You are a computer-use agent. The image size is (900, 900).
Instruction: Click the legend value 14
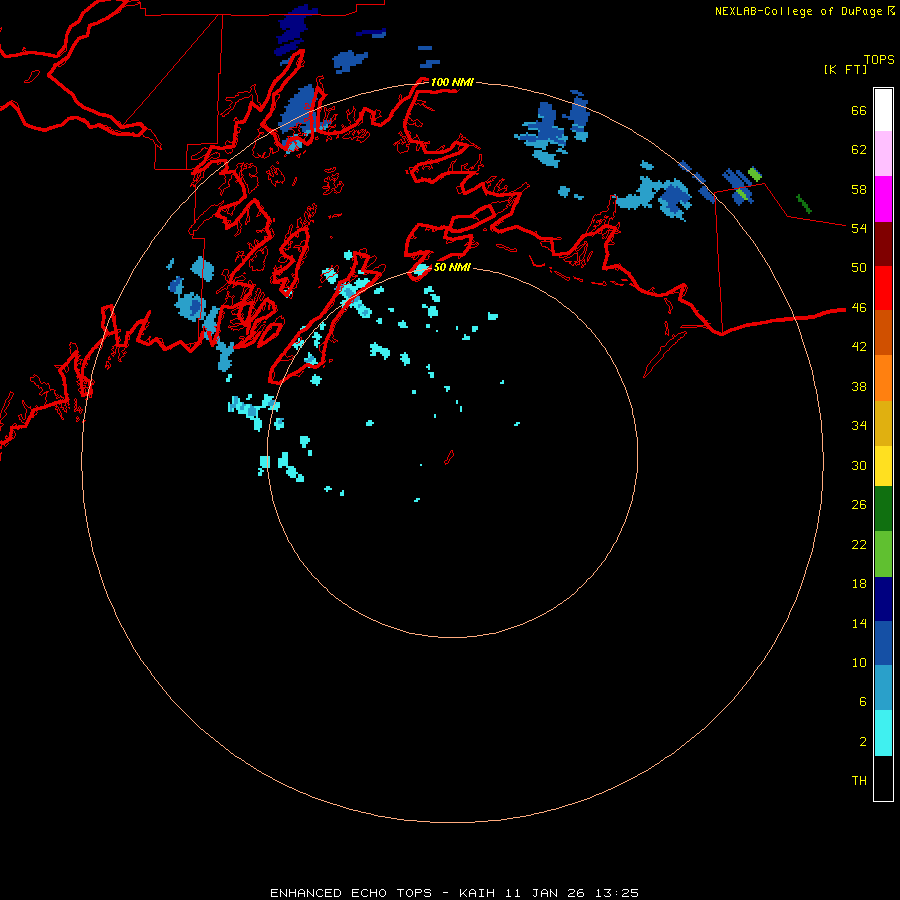[x=859, y=623]
